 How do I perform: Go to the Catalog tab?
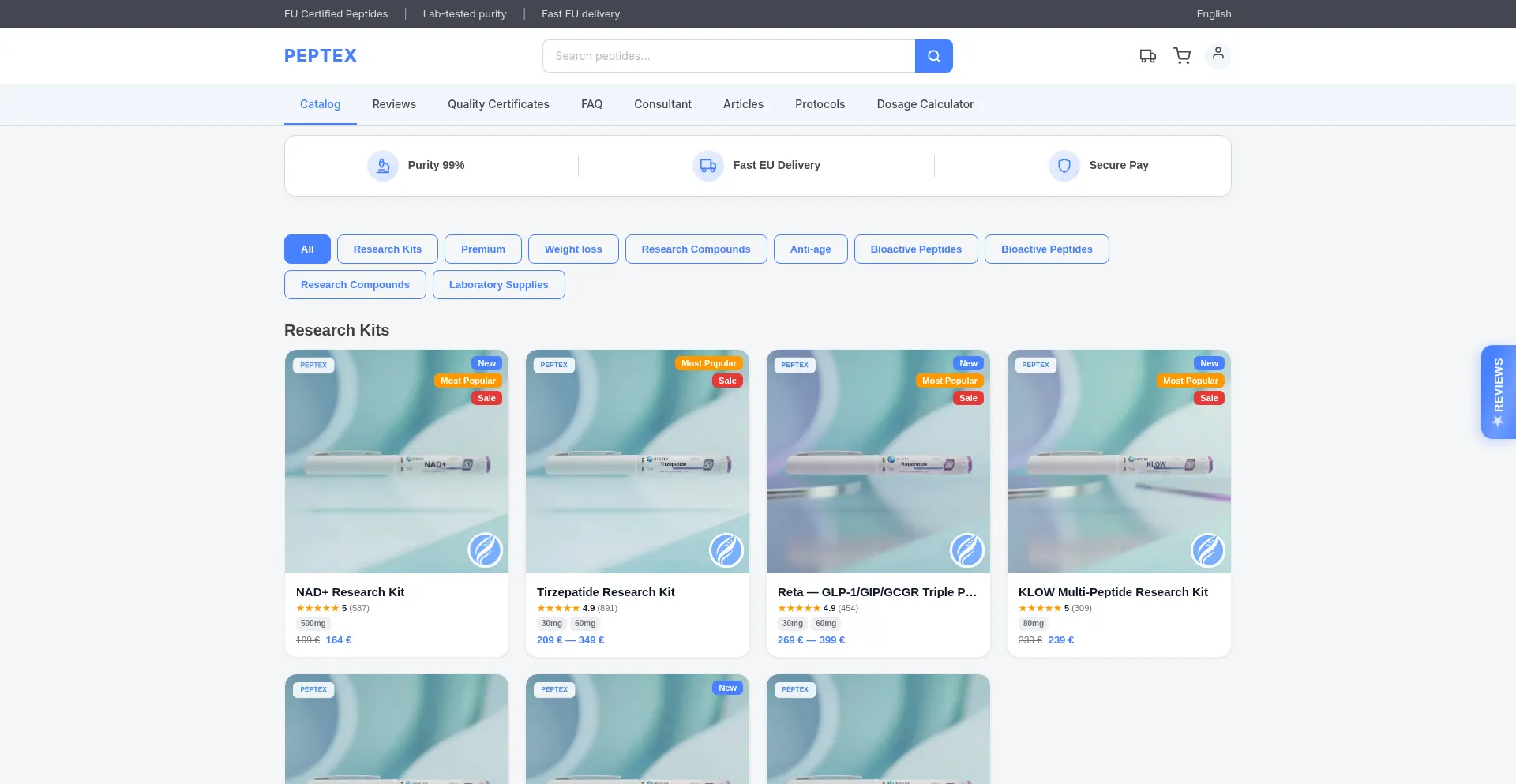321,104
